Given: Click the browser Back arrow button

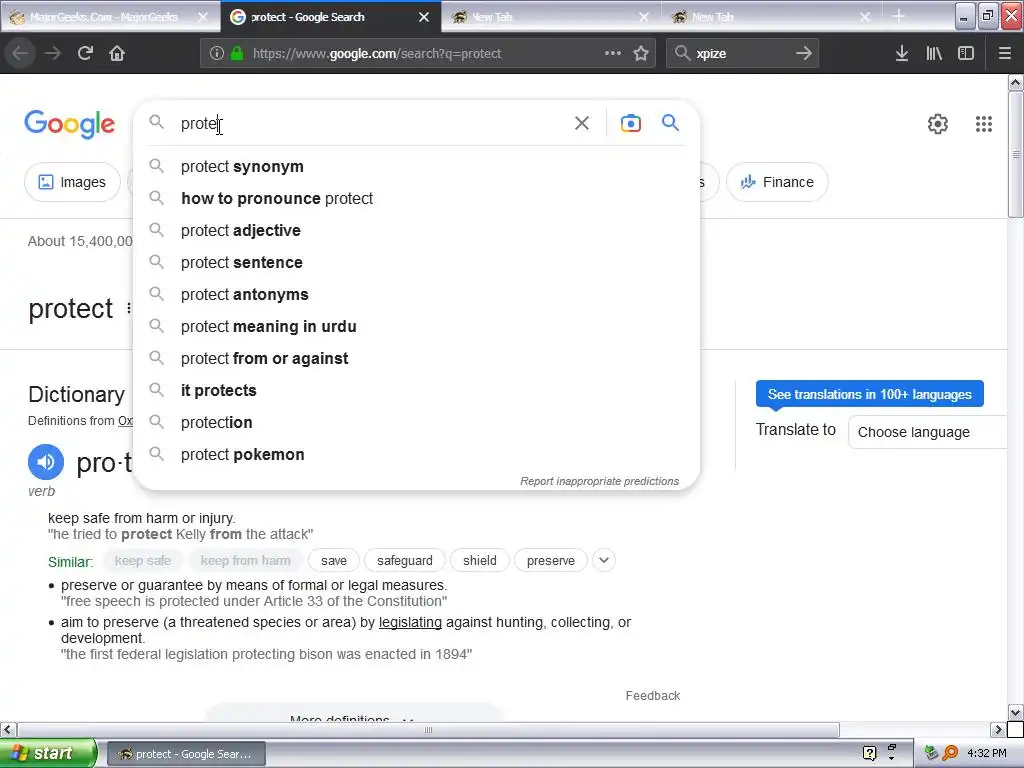Looking at the screenshot, I should pos(20,53).
